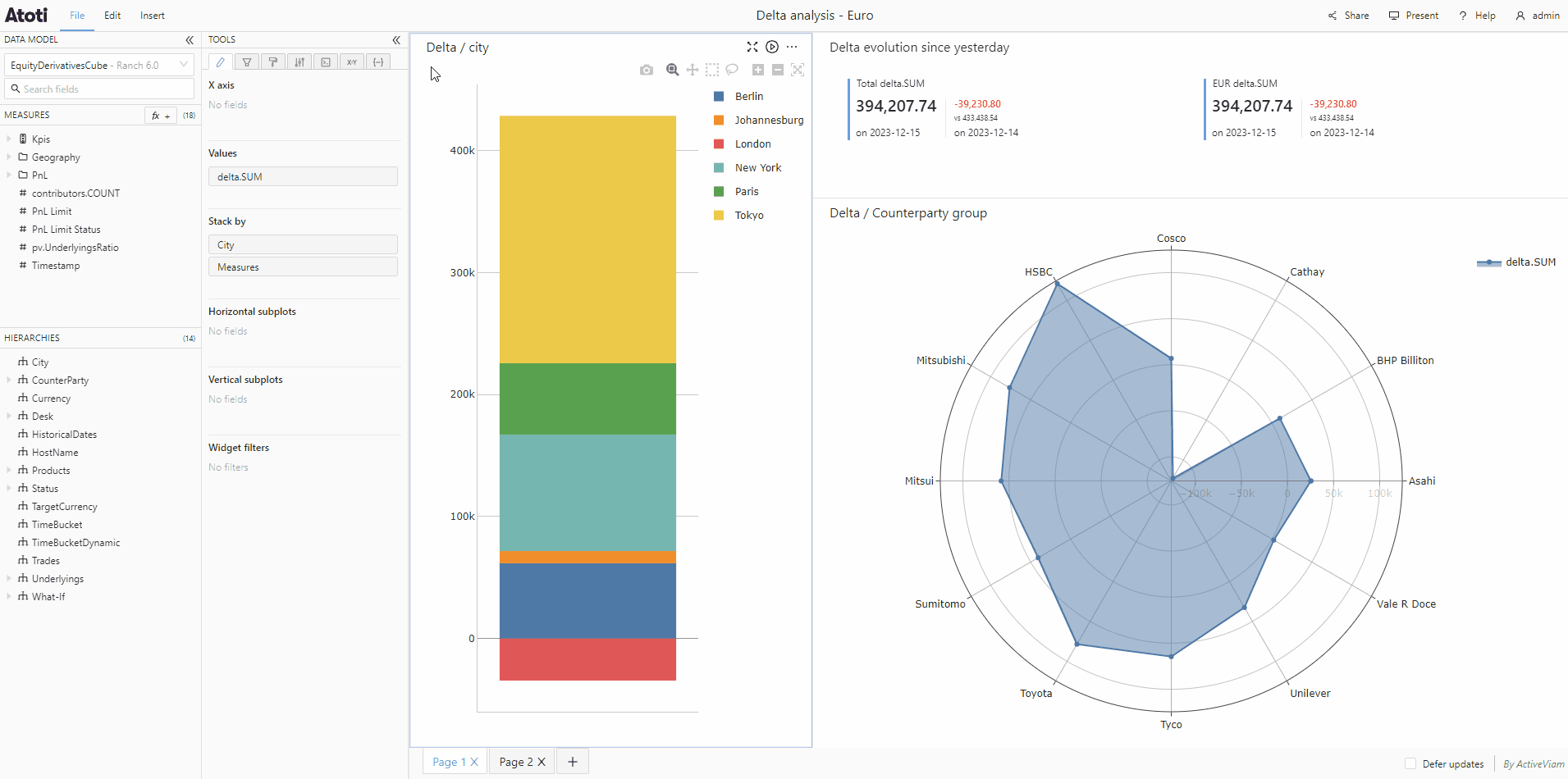Close the Page 2 tab
Image resolution: width=1568 pixels, height=779 pixels.
coord(542,762)
